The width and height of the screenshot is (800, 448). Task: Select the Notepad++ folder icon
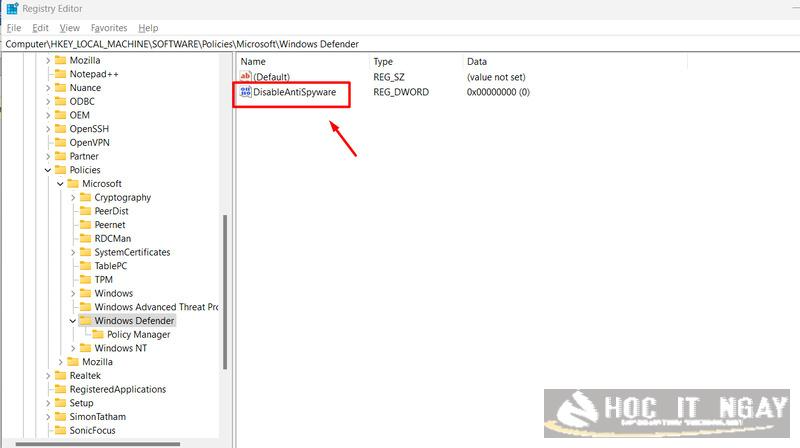coord(61,74)
